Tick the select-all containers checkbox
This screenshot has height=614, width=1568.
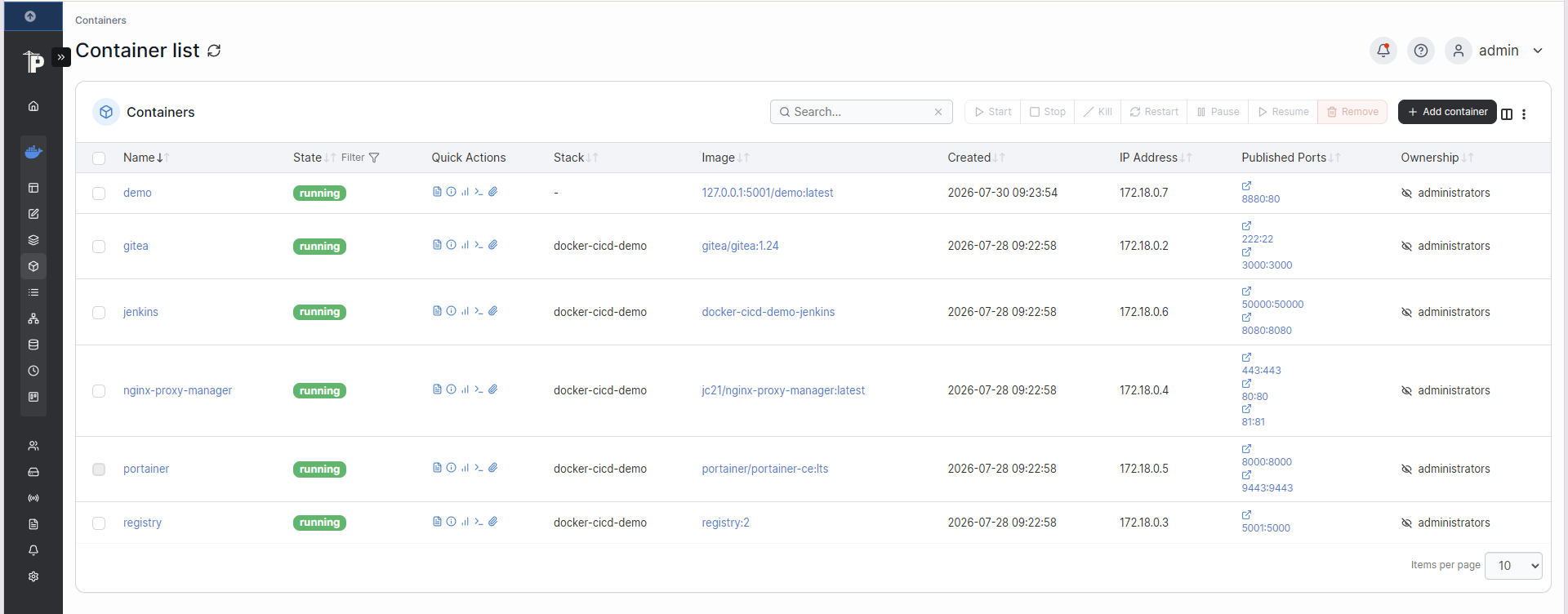pos(99,158)
